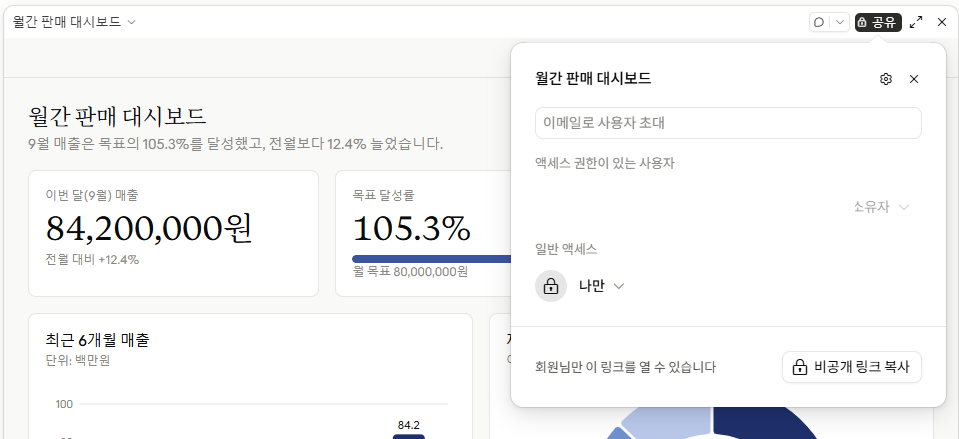Click the 100 axis label on chart
The image size is (959, 439).
point(64,404)
